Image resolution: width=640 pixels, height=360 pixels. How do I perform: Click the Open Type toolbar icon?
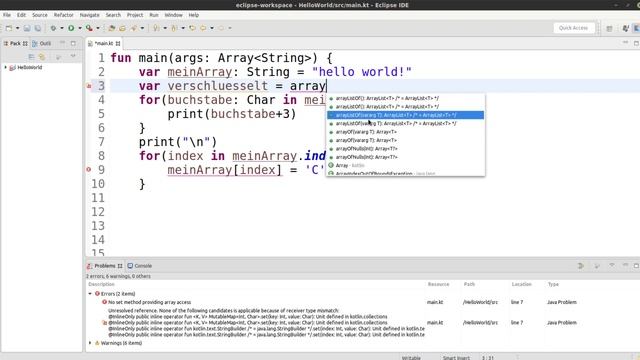click(x=122, y=28)
